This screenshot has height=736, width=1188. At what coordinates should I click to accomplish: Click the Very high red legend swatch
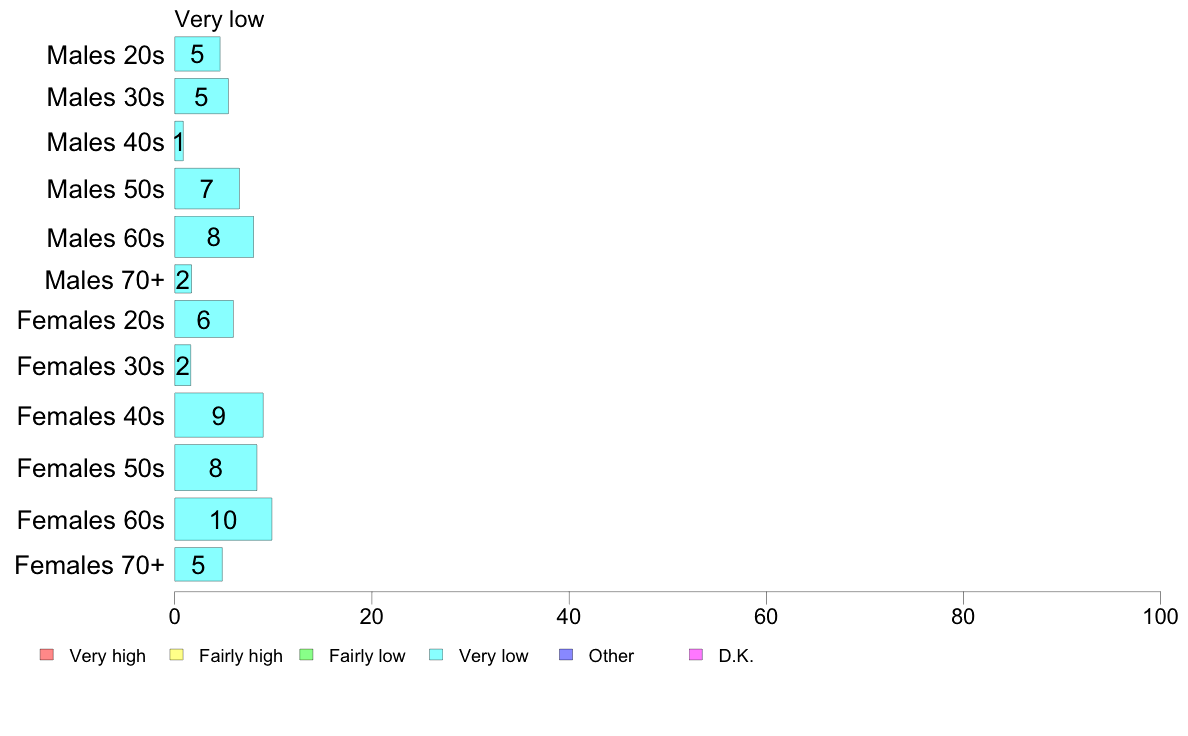(x=47, y=655)
